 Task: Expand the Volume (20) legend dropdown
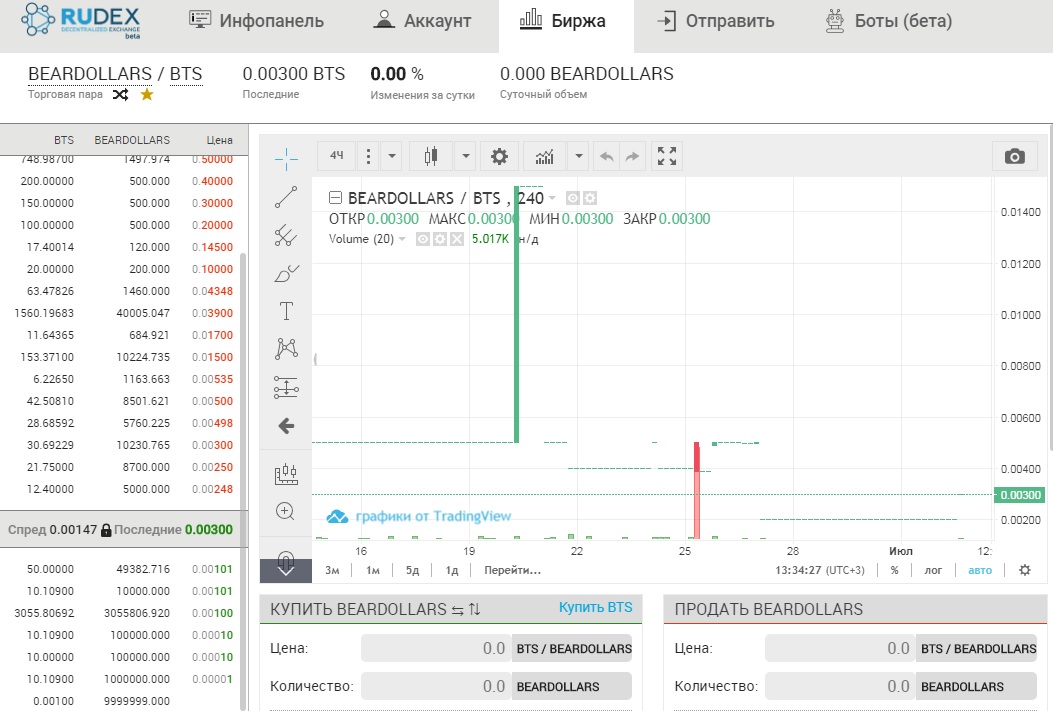pos(402,239)
